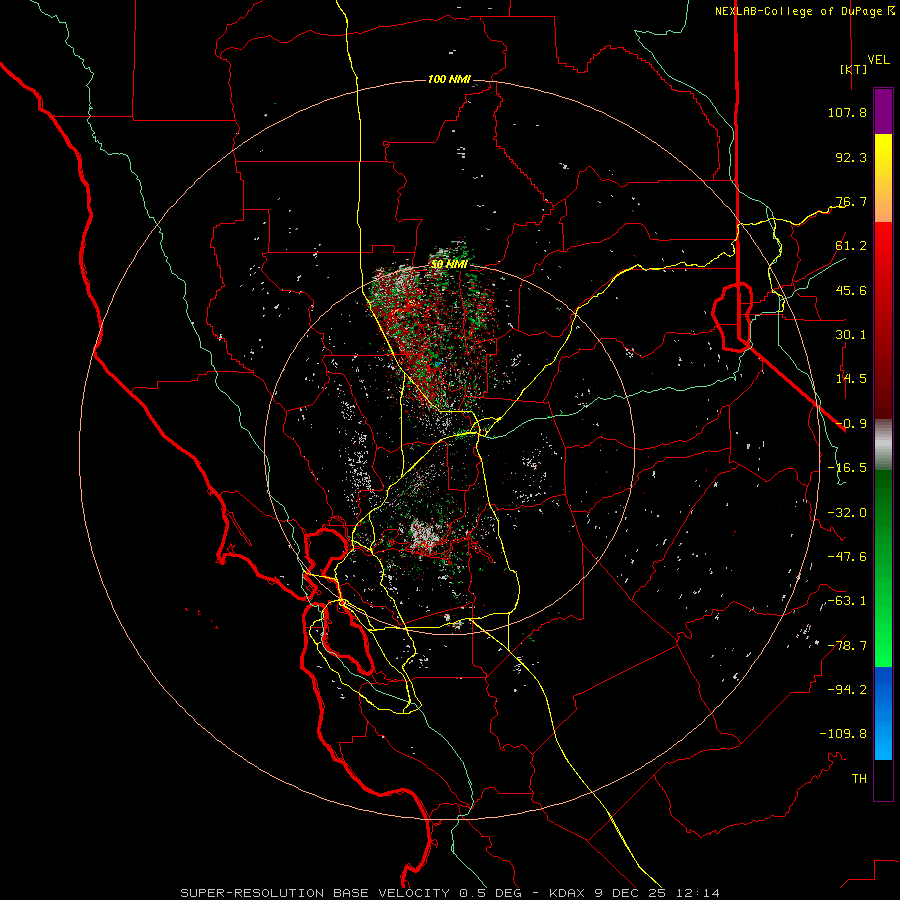Click the -32.0 scale value
The width and height of the screenshot is (900, 900).
[847, 513]
